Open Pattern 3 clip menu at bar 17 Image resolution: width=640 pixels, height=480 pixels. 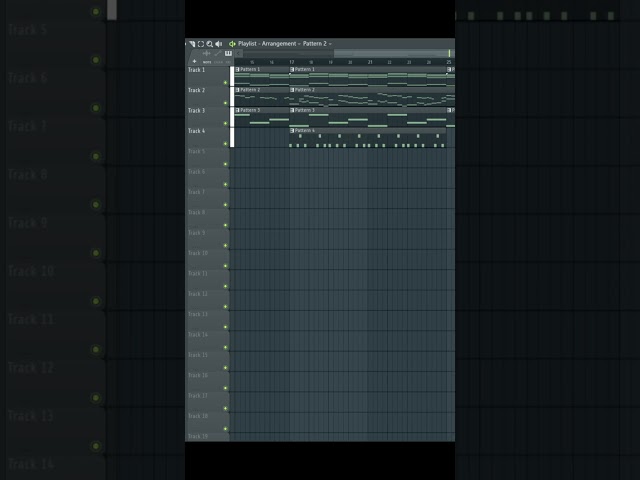pyautogui.click(x=292, y=110)
